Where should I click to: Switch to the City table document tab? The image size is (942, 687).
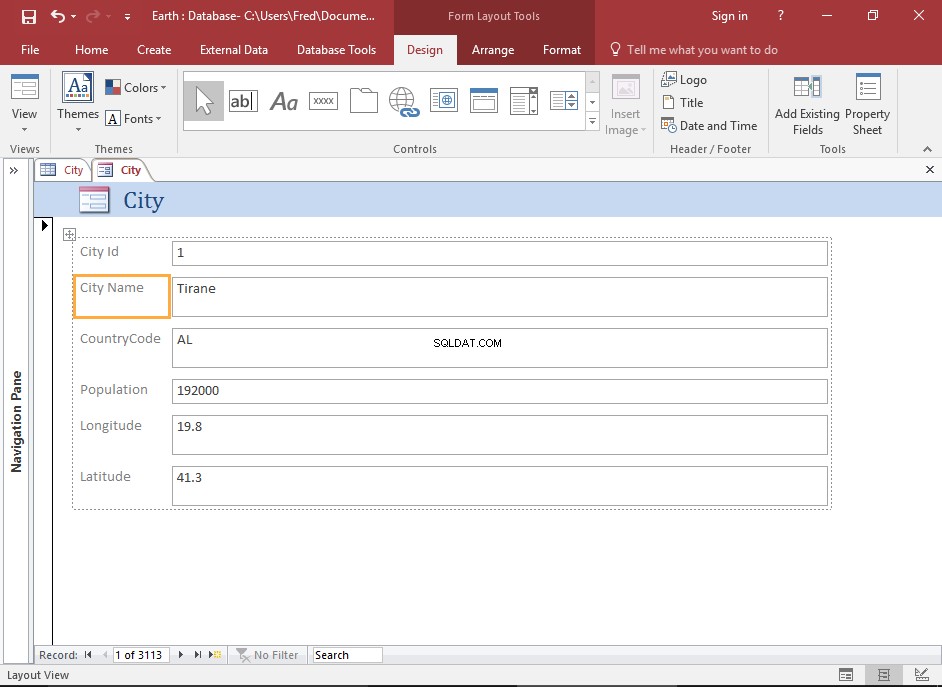[62, 170]
